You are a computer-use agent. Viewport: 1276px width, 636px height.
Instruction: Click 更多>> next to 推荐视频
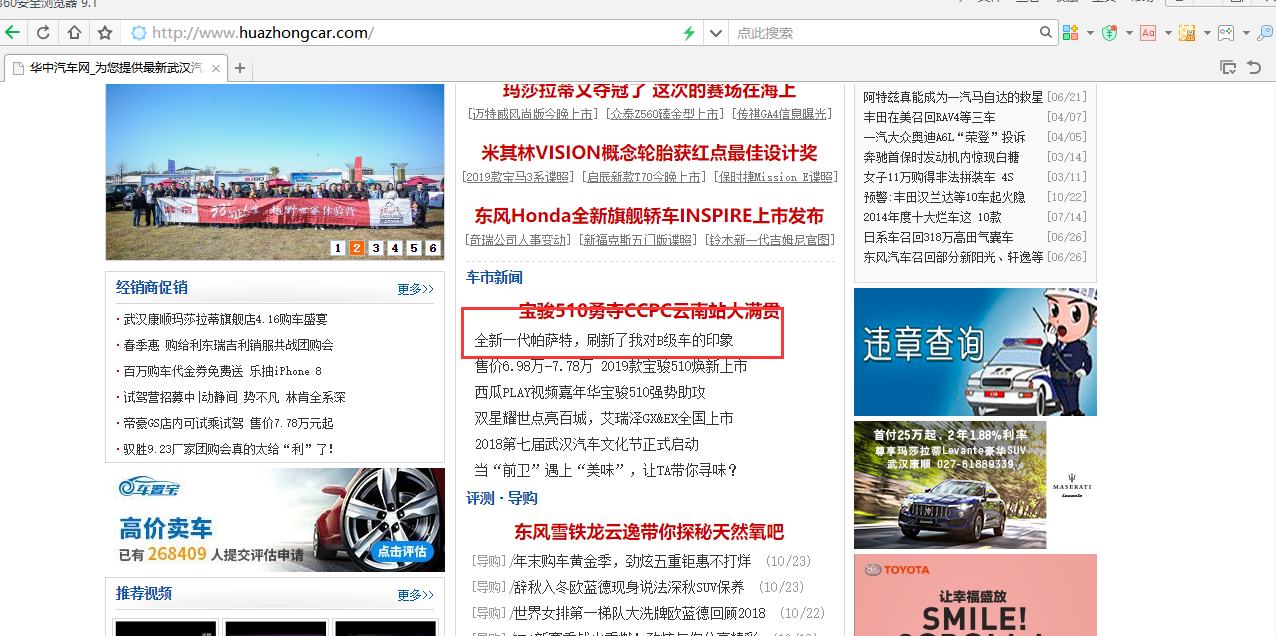tap(416, 595)
